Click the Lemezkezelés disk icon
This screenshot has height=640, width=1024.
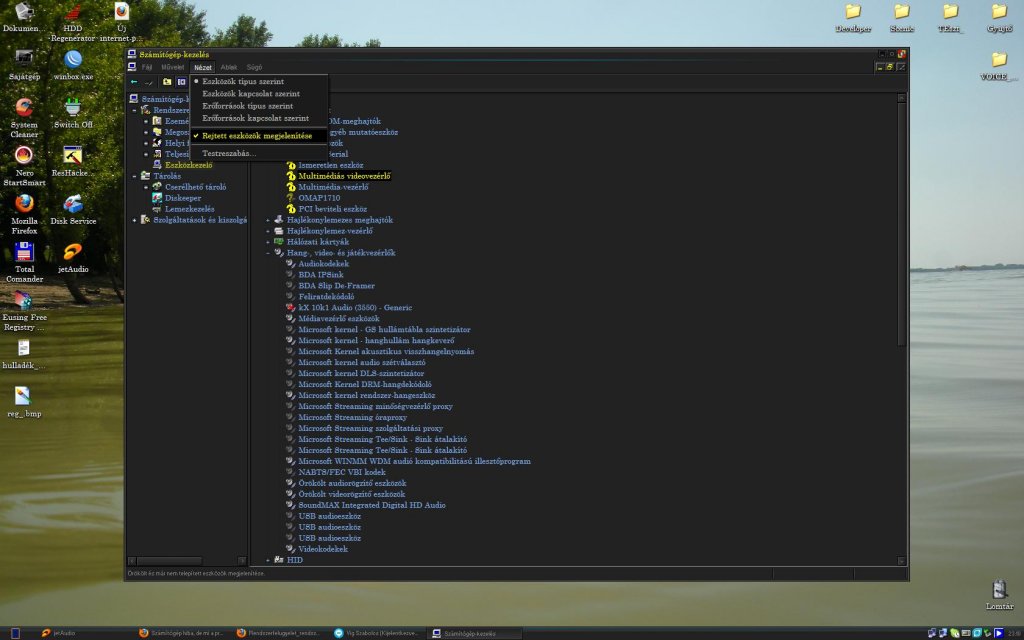(x=157, y=209)
